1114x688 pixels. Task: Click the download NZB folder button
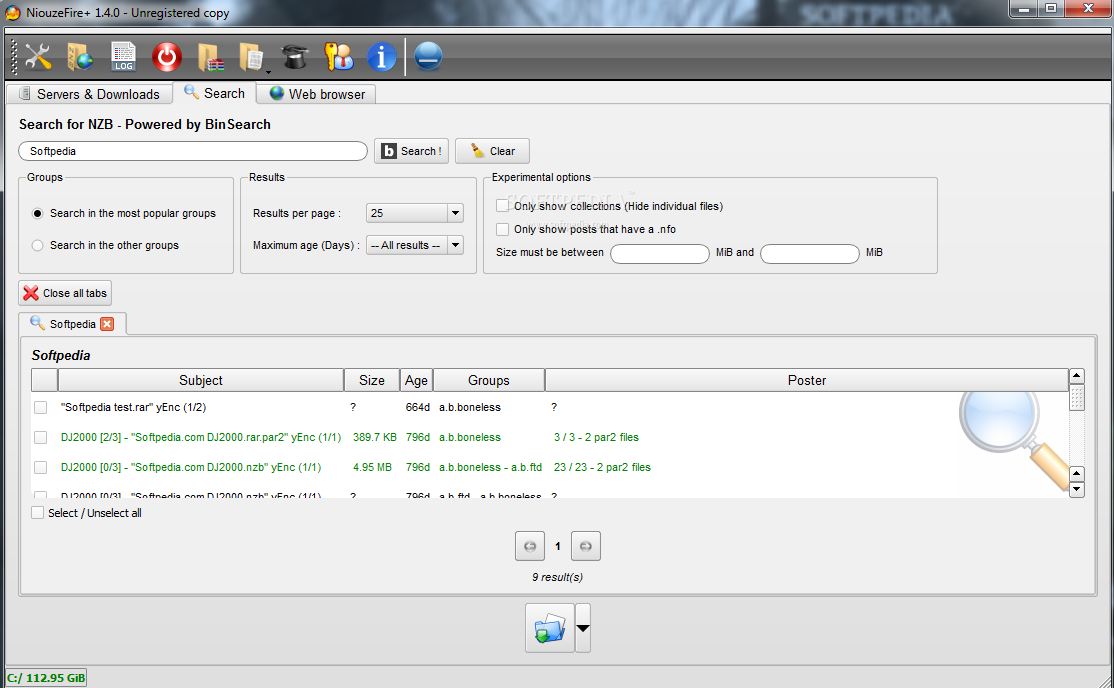point(550,628)
